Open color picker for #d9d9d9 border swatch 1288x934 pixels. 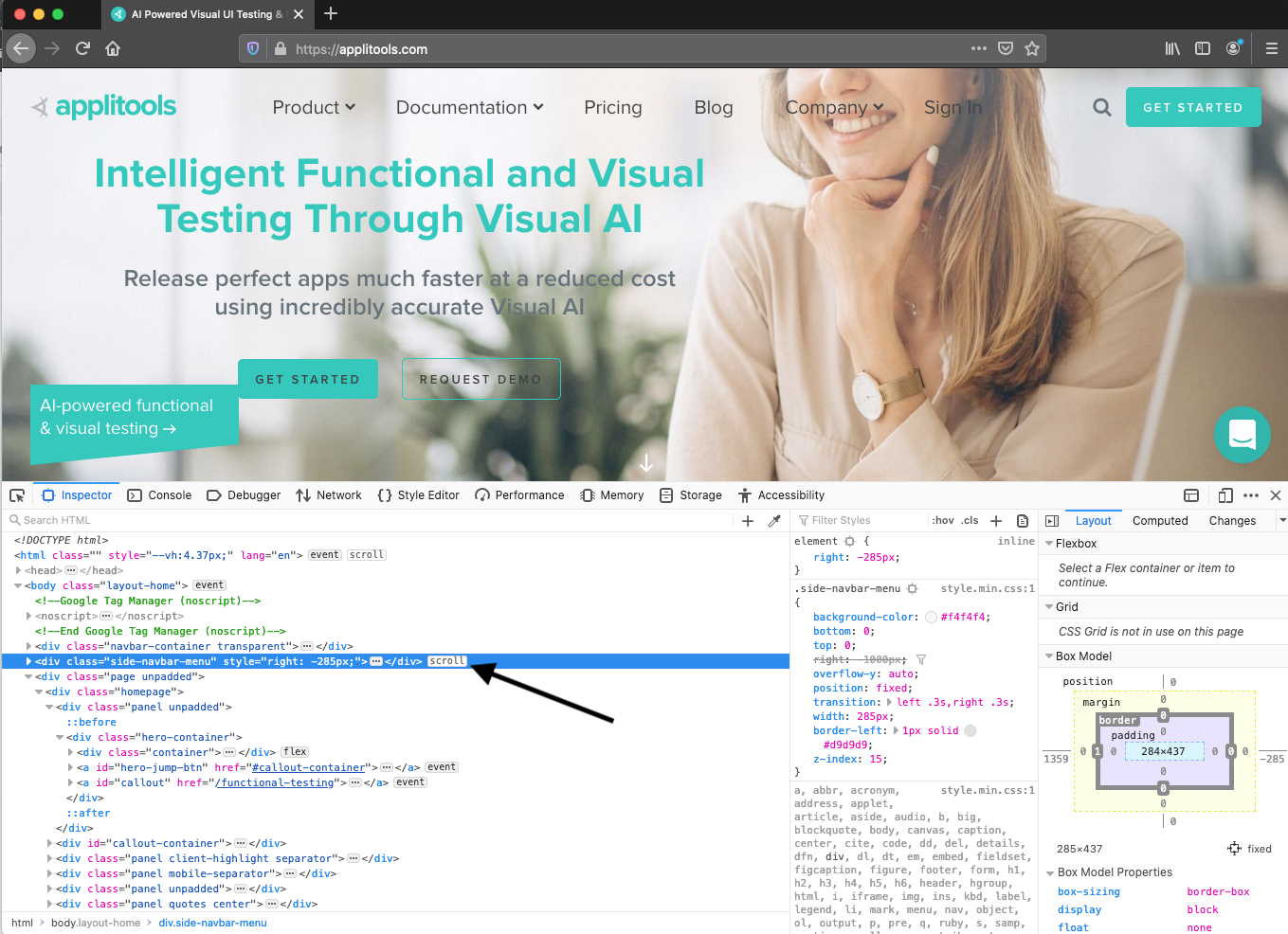coord(970,730)
